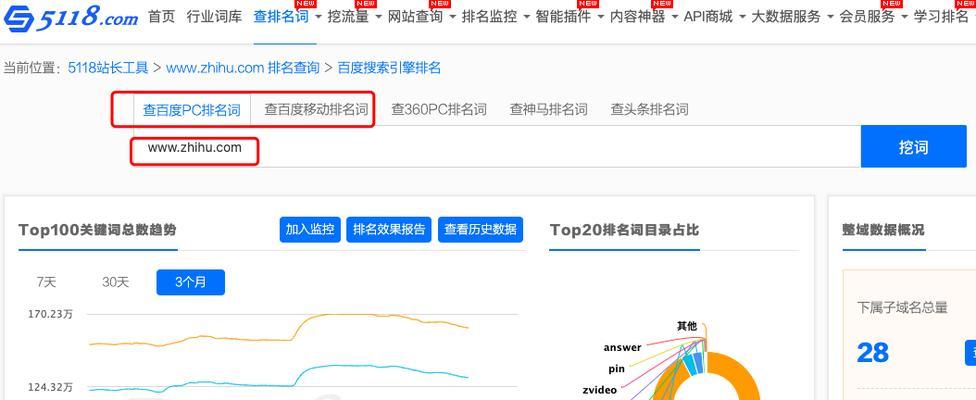Expand the API商城 dropdown arrow
976x400 pixels.
coord(743,17)
